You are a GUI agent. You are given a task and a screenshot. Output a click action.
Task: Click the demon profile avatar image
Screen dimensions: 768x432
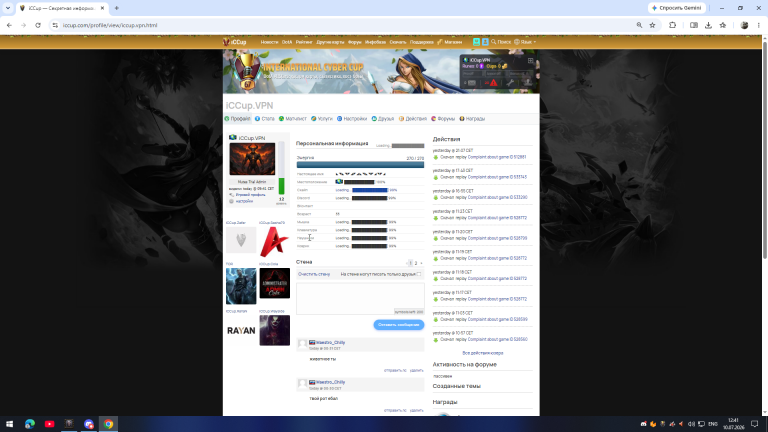click(x=252, y=159)
